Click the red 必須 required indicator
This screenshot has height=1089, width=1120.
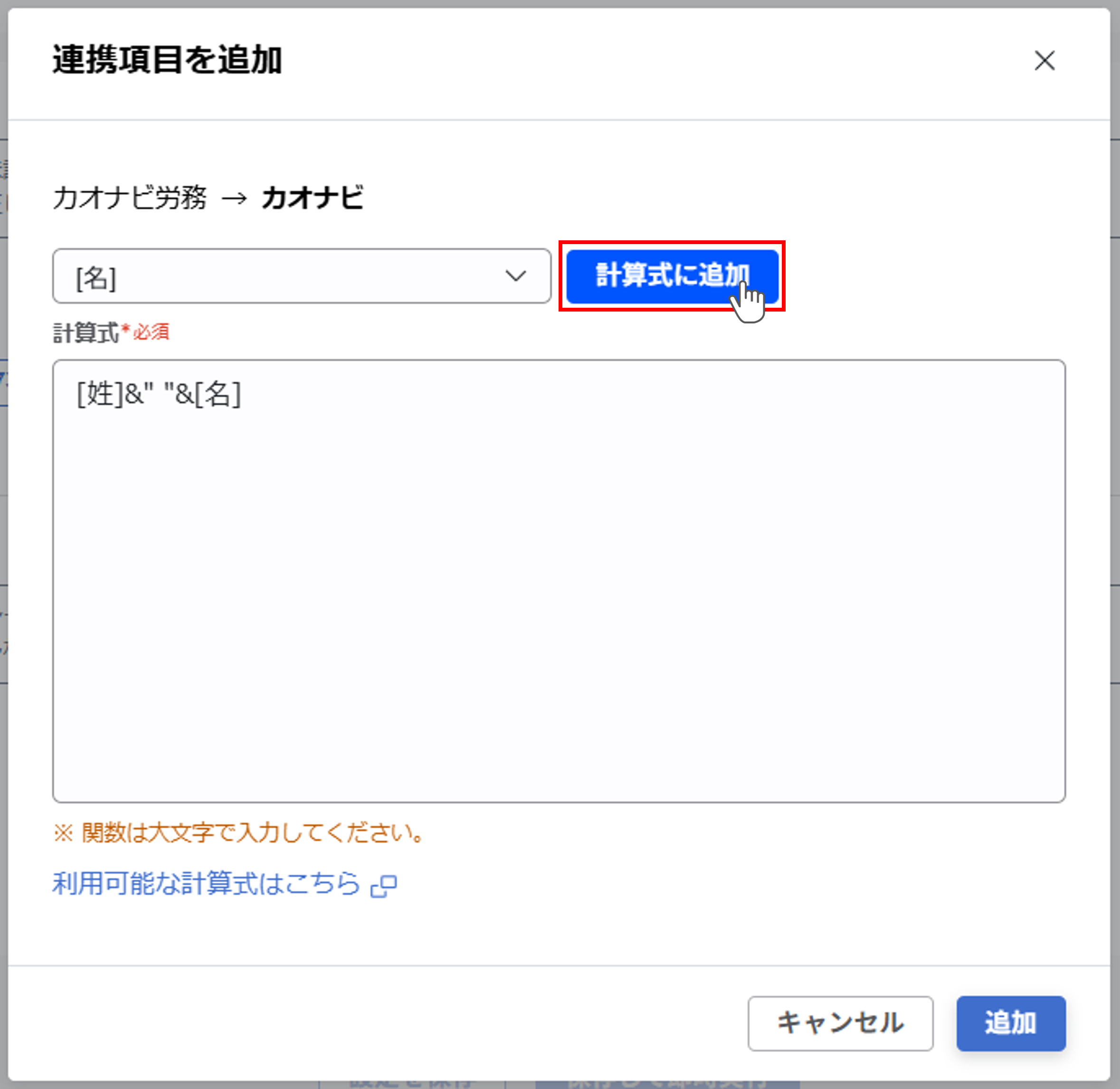coord(151,332)
